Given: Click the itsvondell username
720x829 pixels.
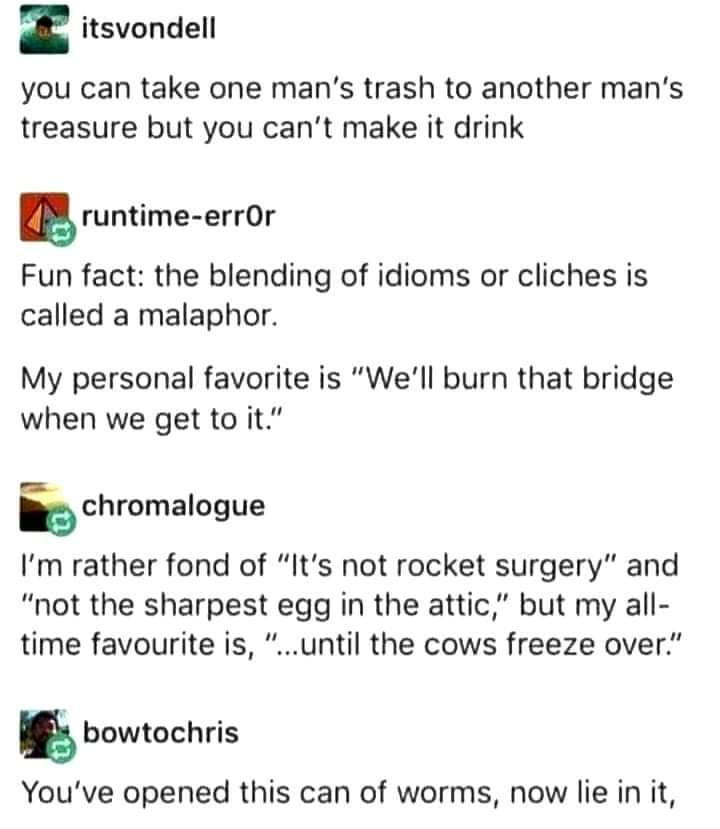Looking at the screenshot, I should point(149,28).
